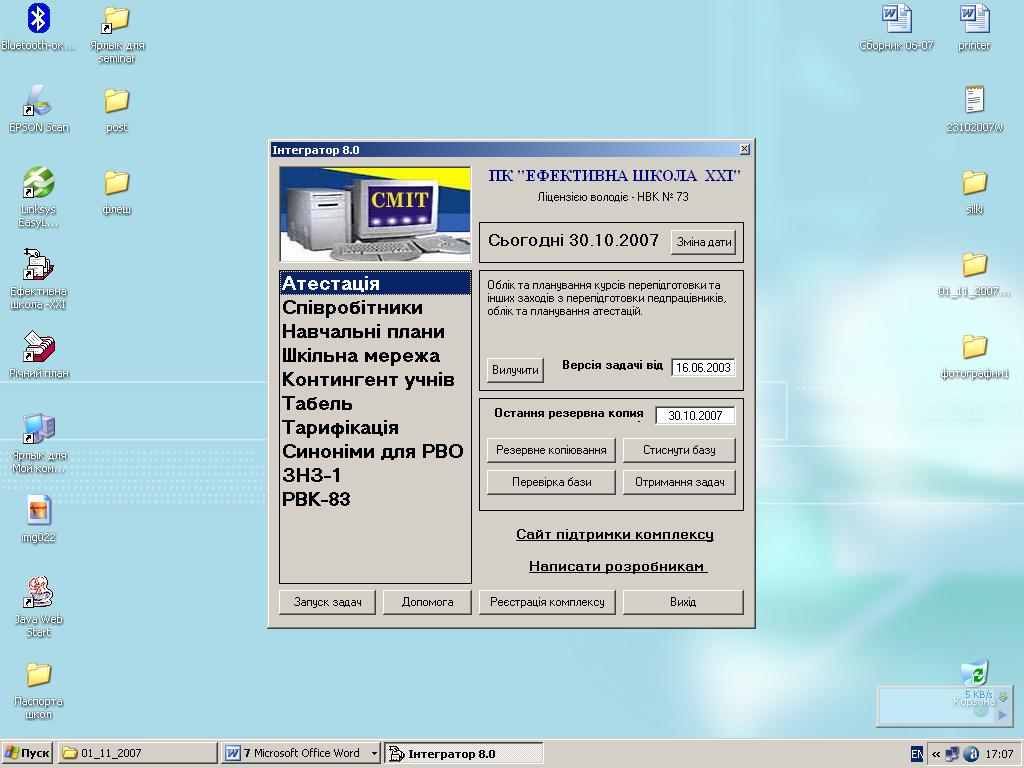Open the Java Web Start icon
Screen dimensions: 1024x768
[39, 592]
